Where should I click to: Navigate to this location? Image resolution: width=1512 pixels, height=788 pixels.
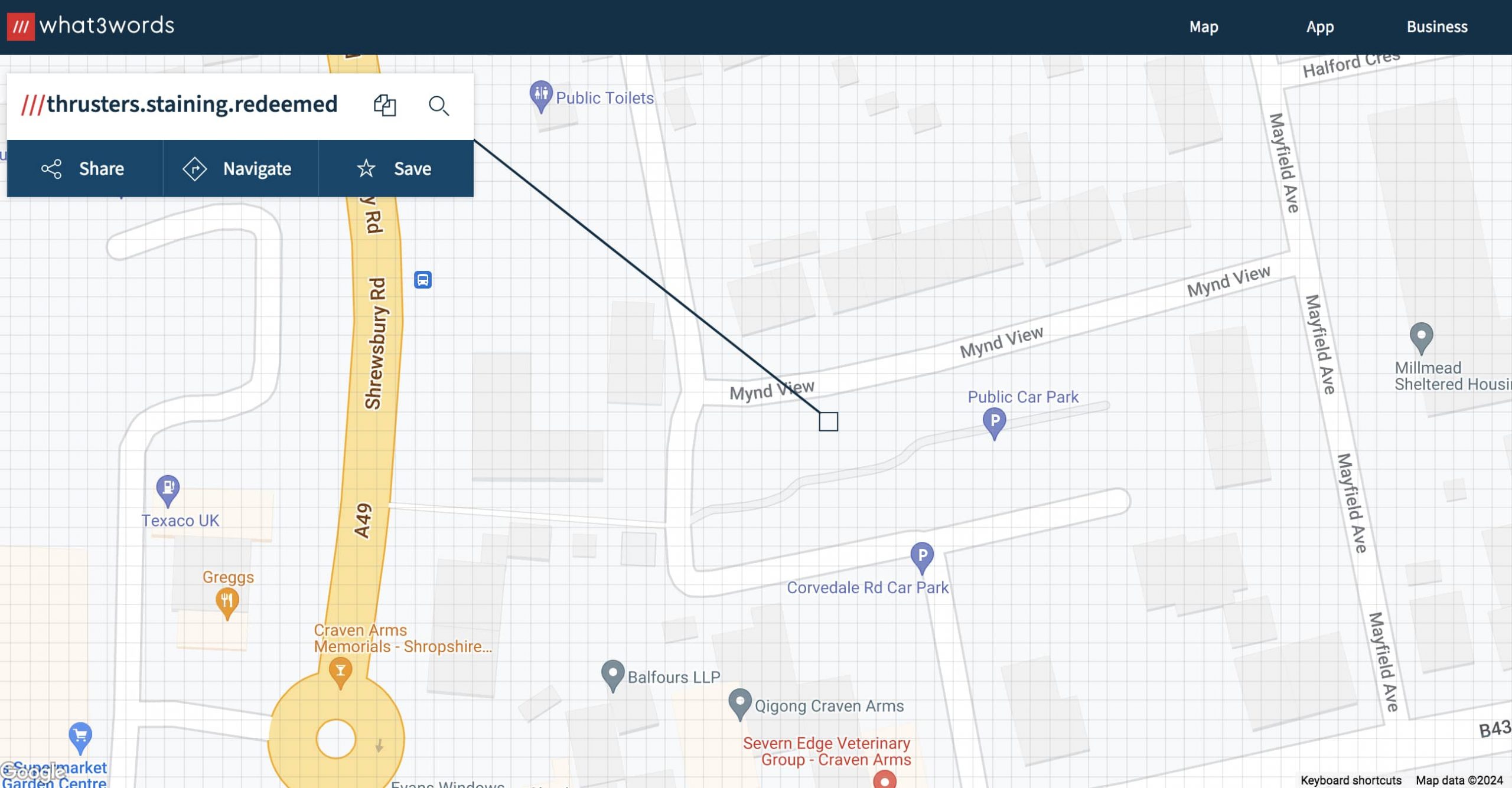[241, 169]
